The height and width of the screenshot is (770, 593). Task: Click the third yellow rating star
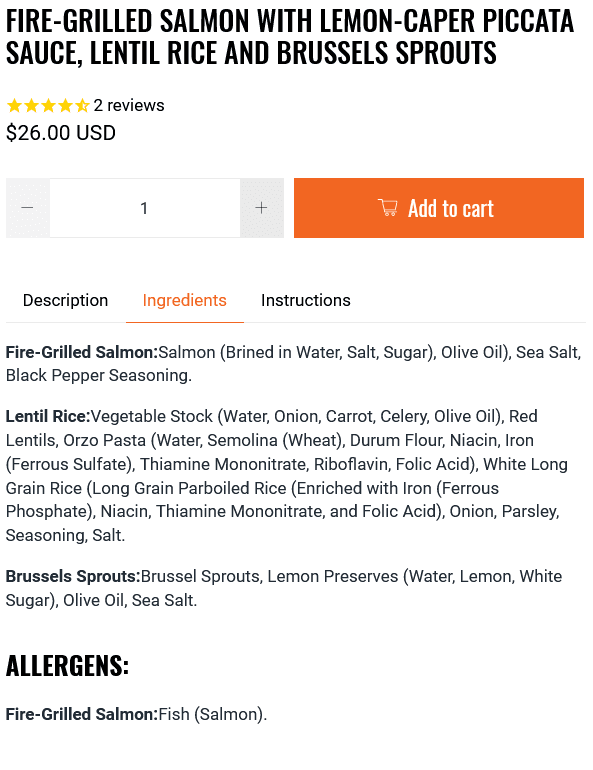click(x=48, y=105)
